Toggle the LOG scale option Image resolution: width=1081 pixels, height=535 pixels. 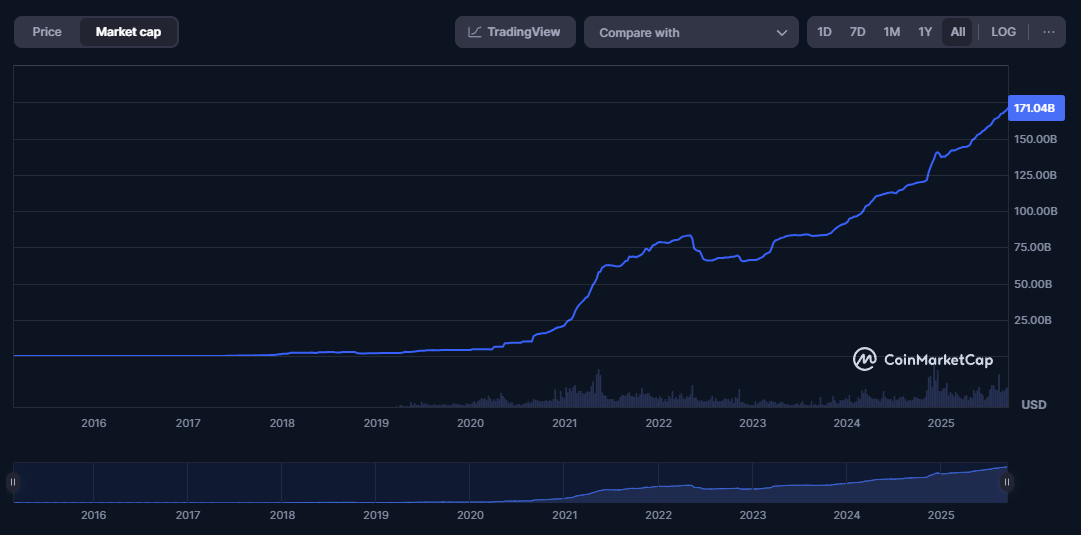coord(1003,32)
